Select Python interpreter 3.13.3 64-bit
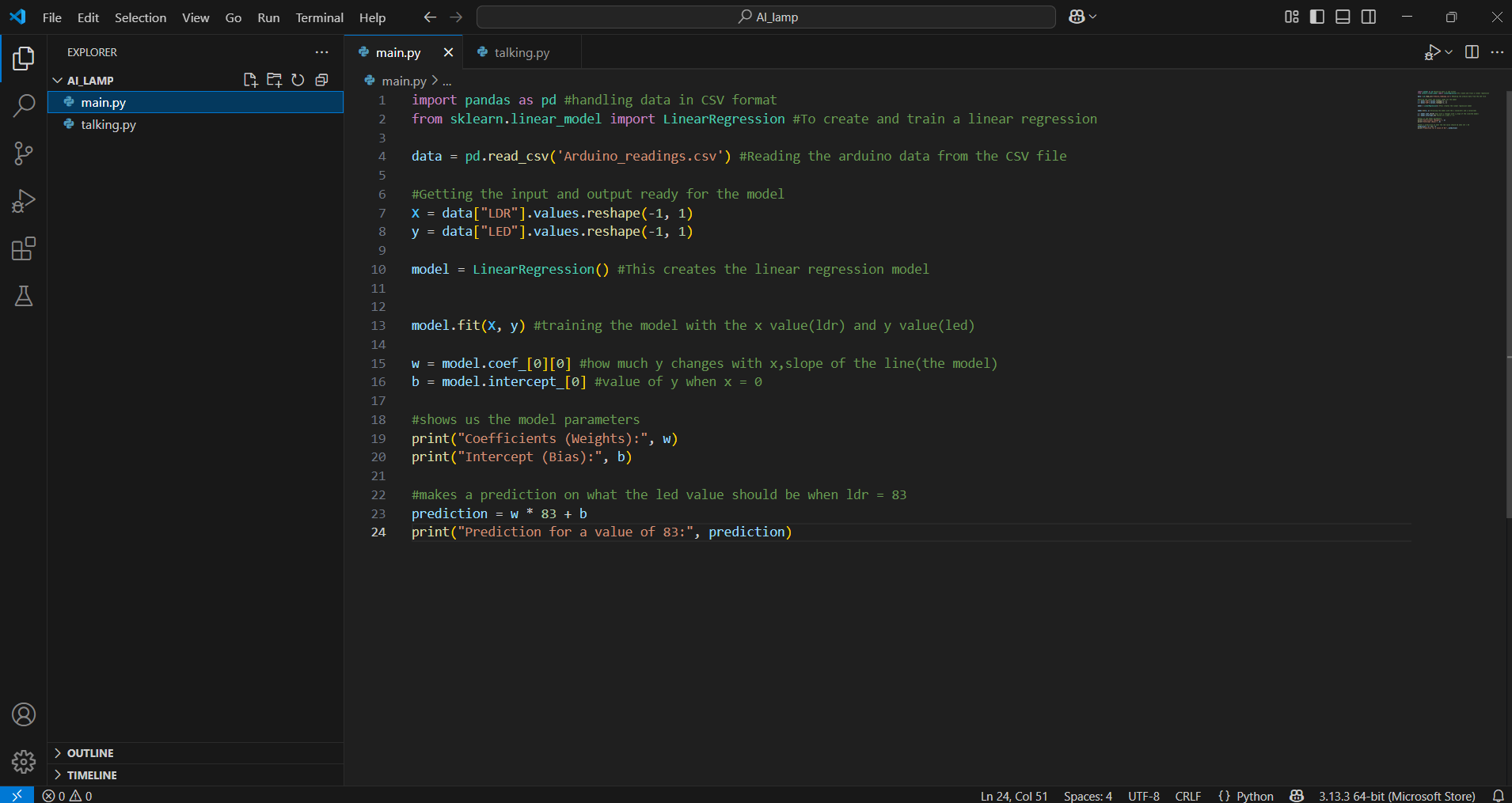Image resolution: width=1512 pixels, height=803 pixels. 1396,796
